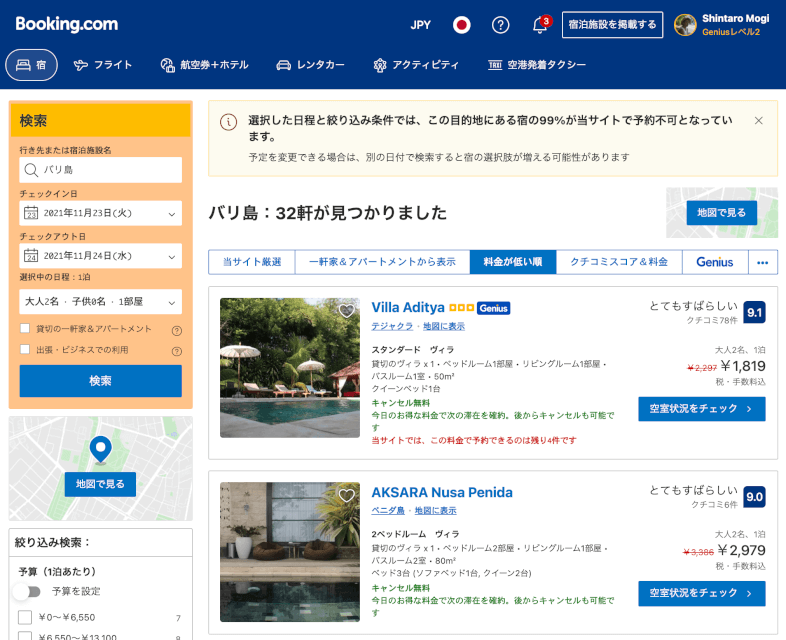Sort by クチコミスコア＆料金
This screenshot has width=786, height=640.
tap(619, 262)
